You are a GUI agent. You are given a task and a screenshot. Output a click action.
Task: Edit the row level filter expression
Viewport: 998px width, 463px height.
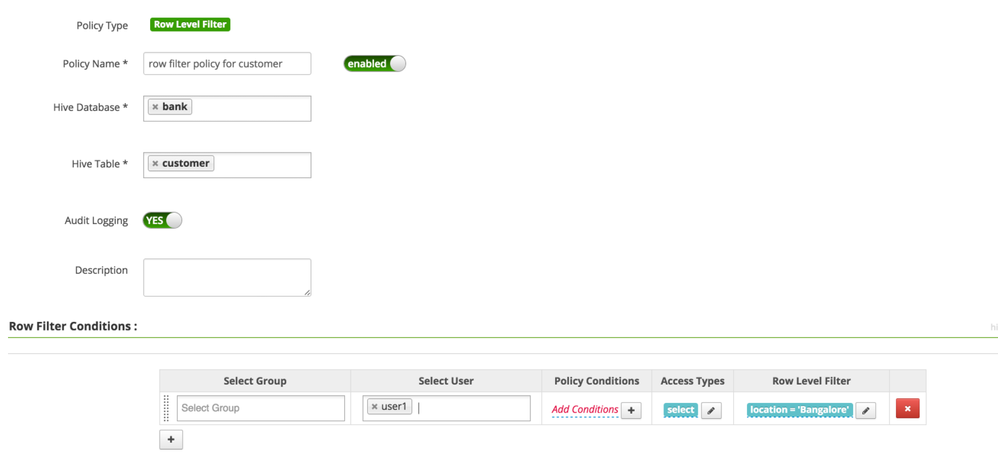tap(866, 410)
